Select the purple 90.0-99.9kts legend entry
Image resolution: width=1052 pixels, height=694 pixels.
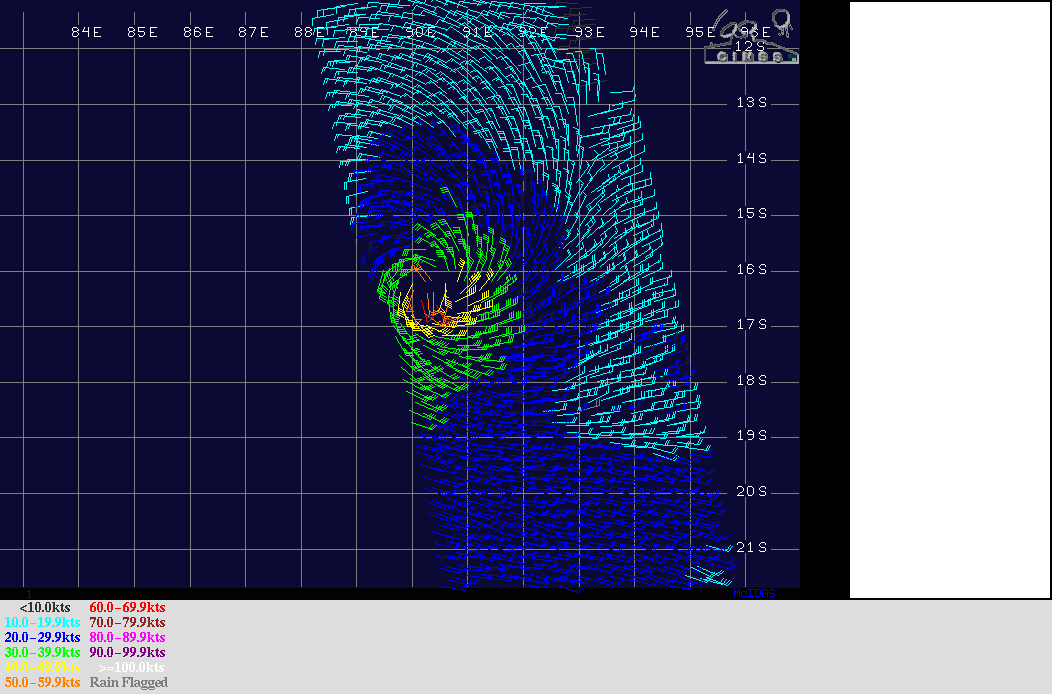(x=127, y=652)
